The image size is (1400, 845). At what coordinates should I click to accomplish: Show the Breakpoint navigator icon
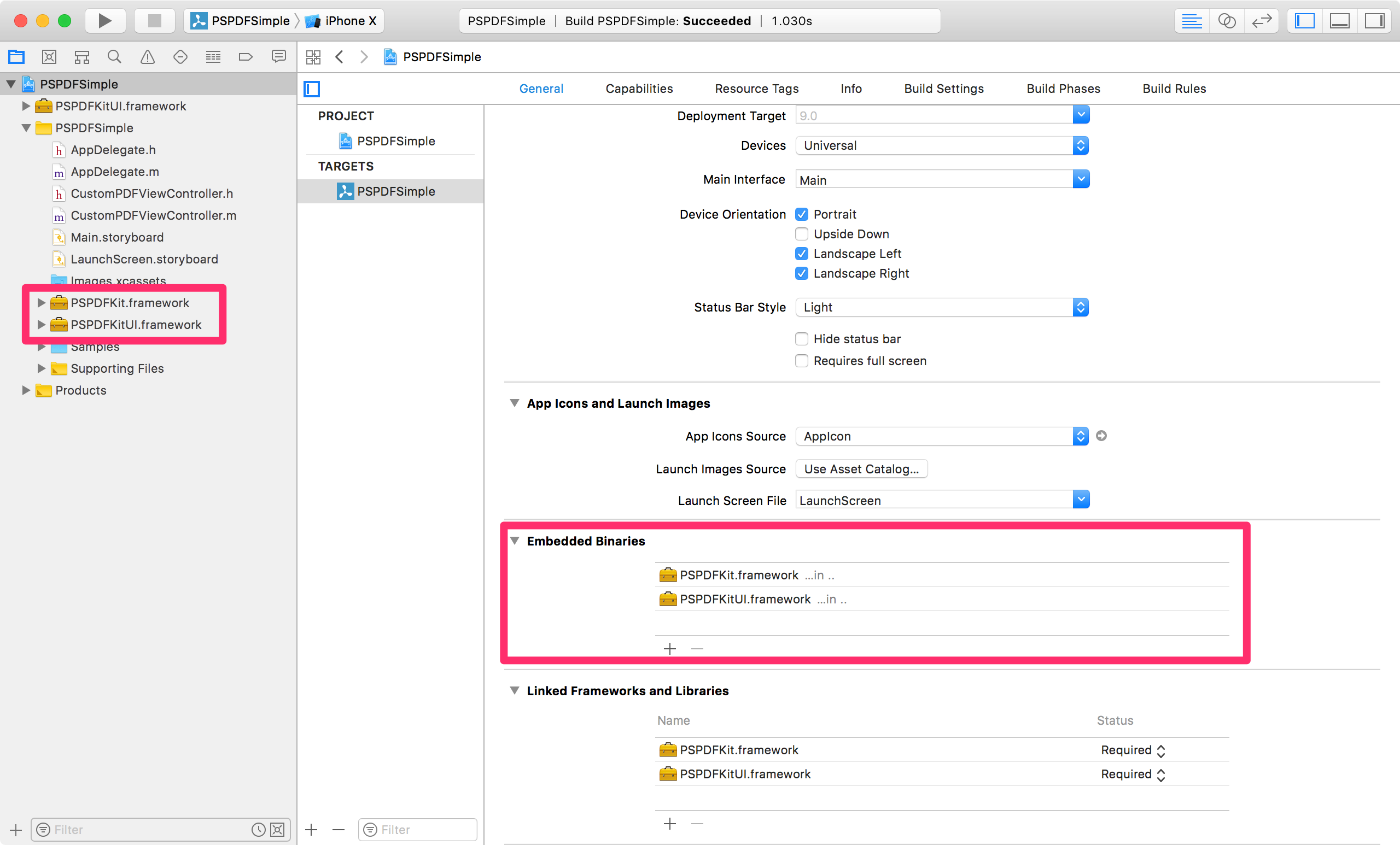pyautogui.click(x=246, y=57)
